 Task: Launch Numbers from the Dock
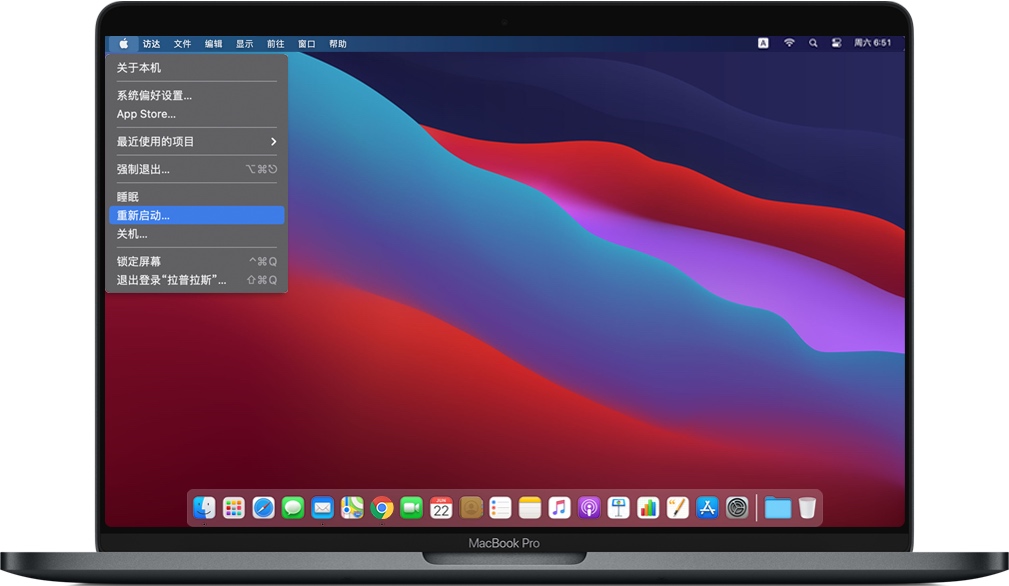[647, 507]
